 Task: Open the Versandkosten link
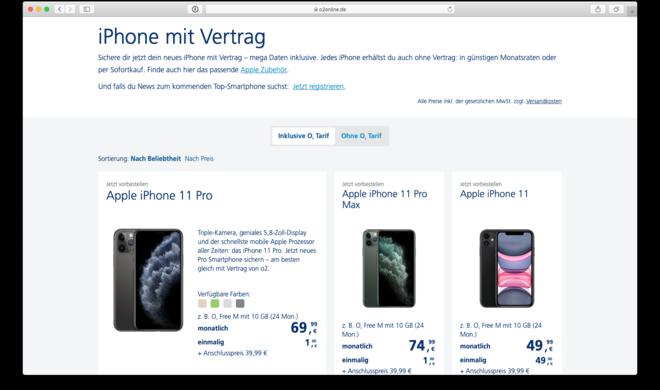coord(544,101)
